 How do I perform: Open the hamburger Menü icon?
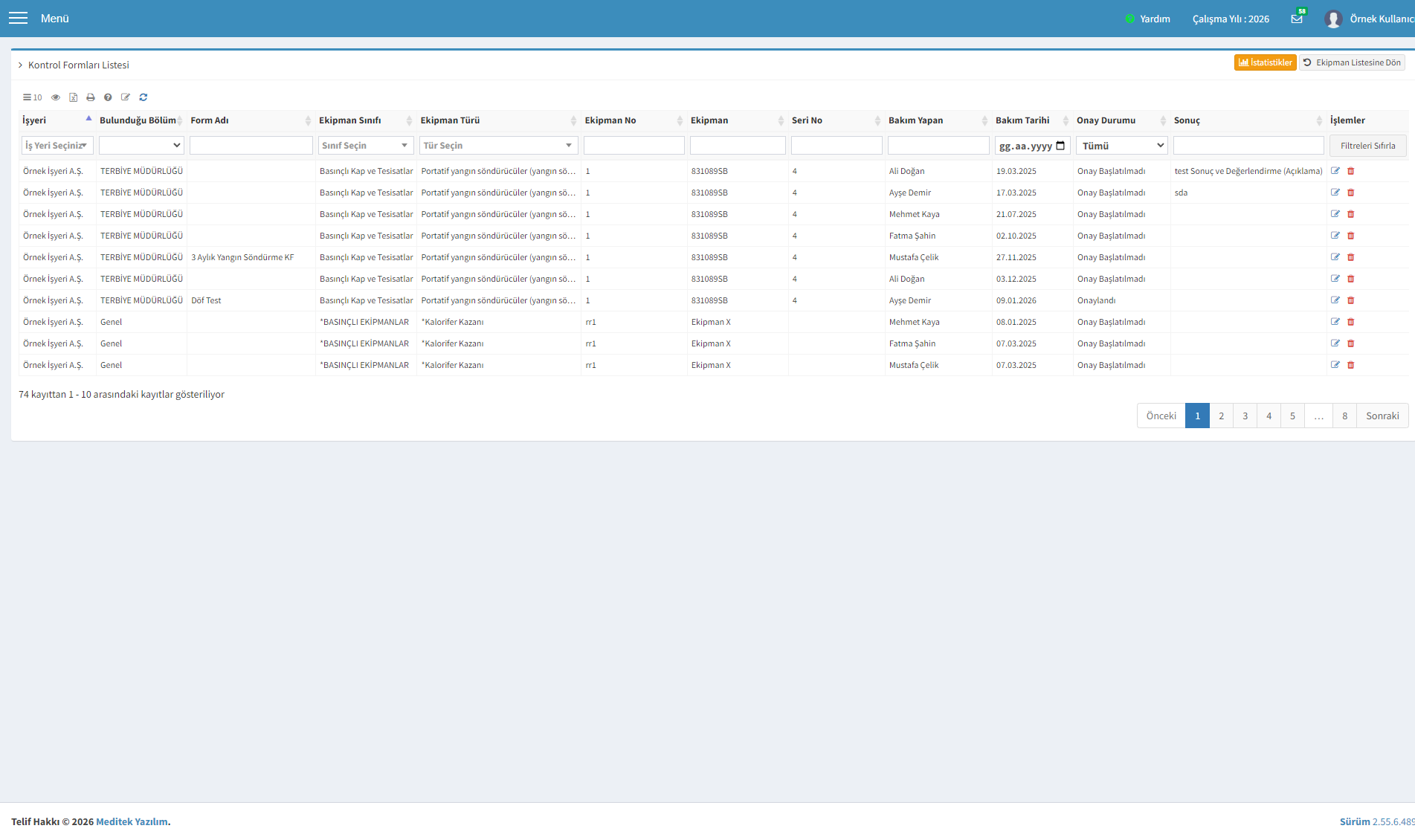tap(18, 18)
